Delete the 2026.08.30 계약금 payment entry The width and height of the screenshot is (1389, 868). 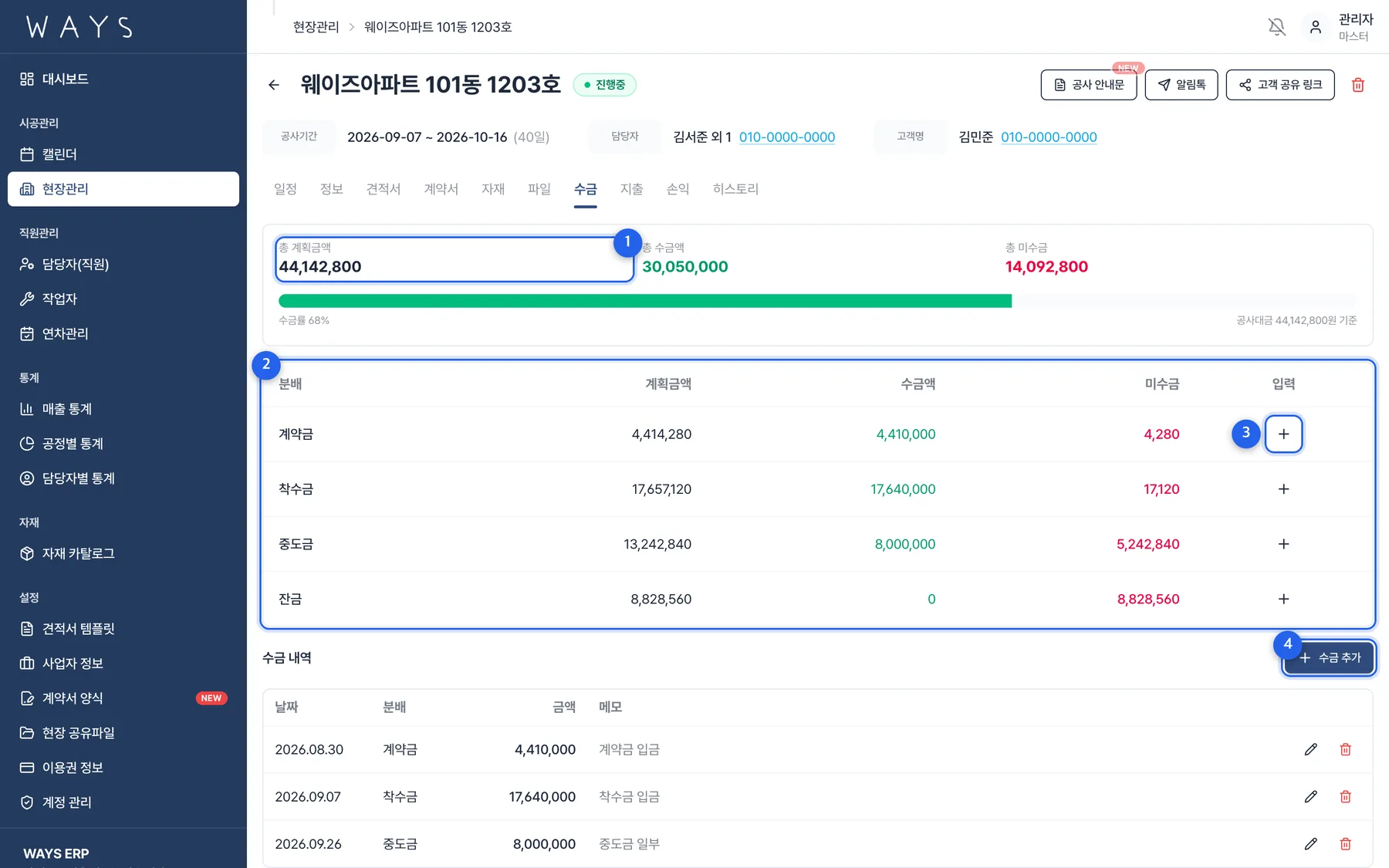(x=1345, y=749)
